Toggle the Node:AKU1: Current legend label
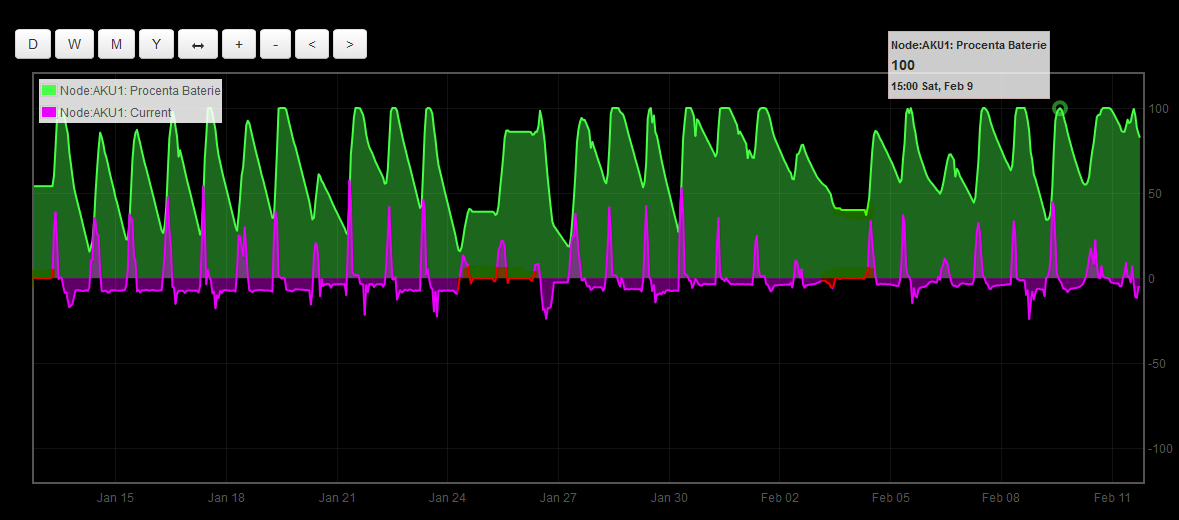The image size is (1179, 520). [115, 113]
